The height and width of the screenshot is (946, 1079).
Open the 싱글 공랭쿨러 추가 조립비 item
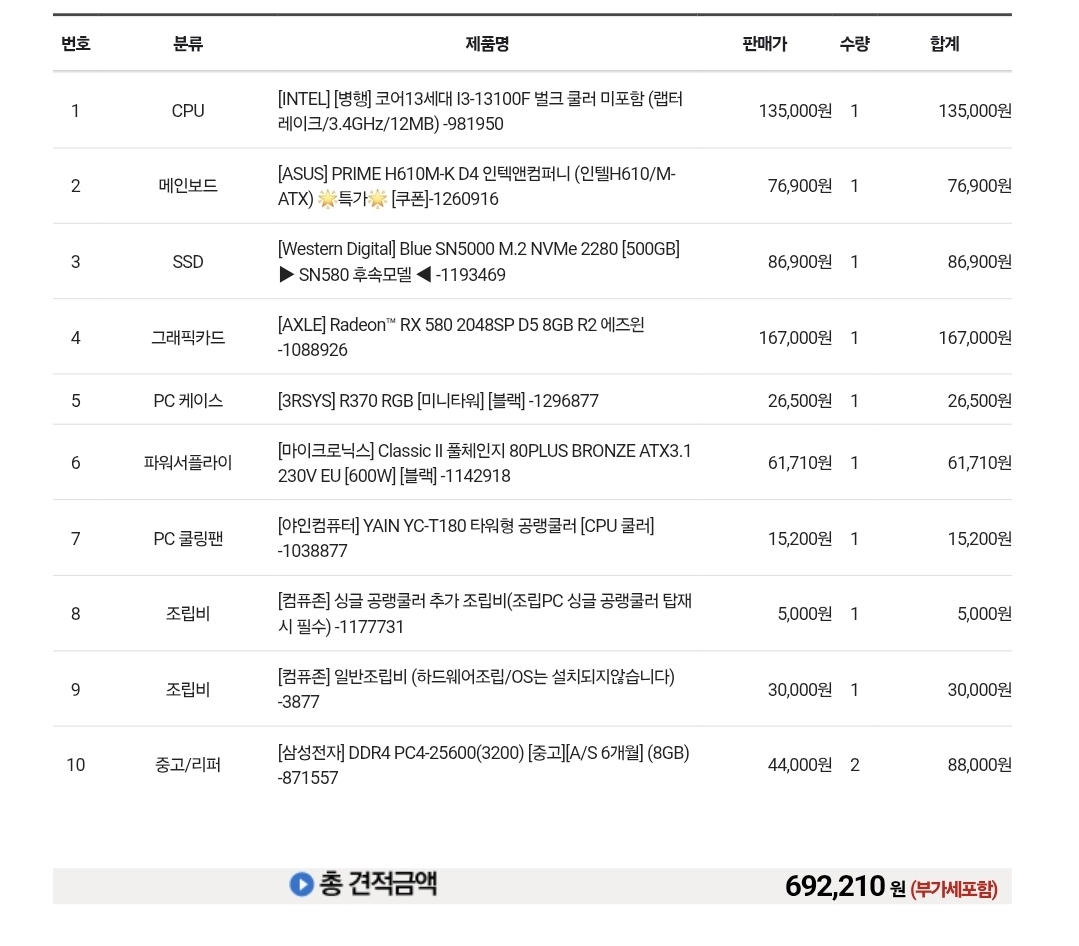click(x=484, y=614)
